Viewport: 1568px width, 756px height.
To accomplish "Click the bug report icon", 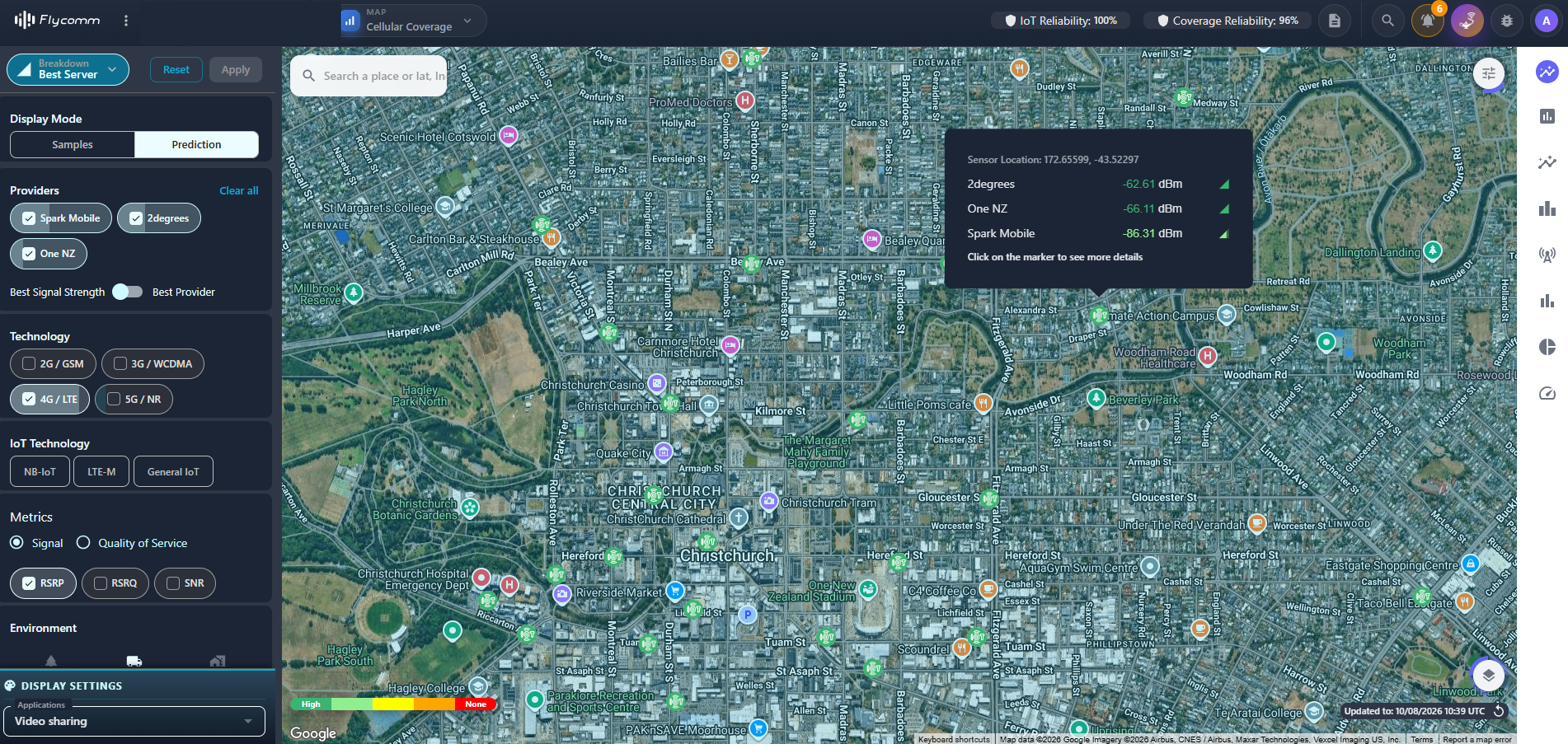I will point(1507,20).
